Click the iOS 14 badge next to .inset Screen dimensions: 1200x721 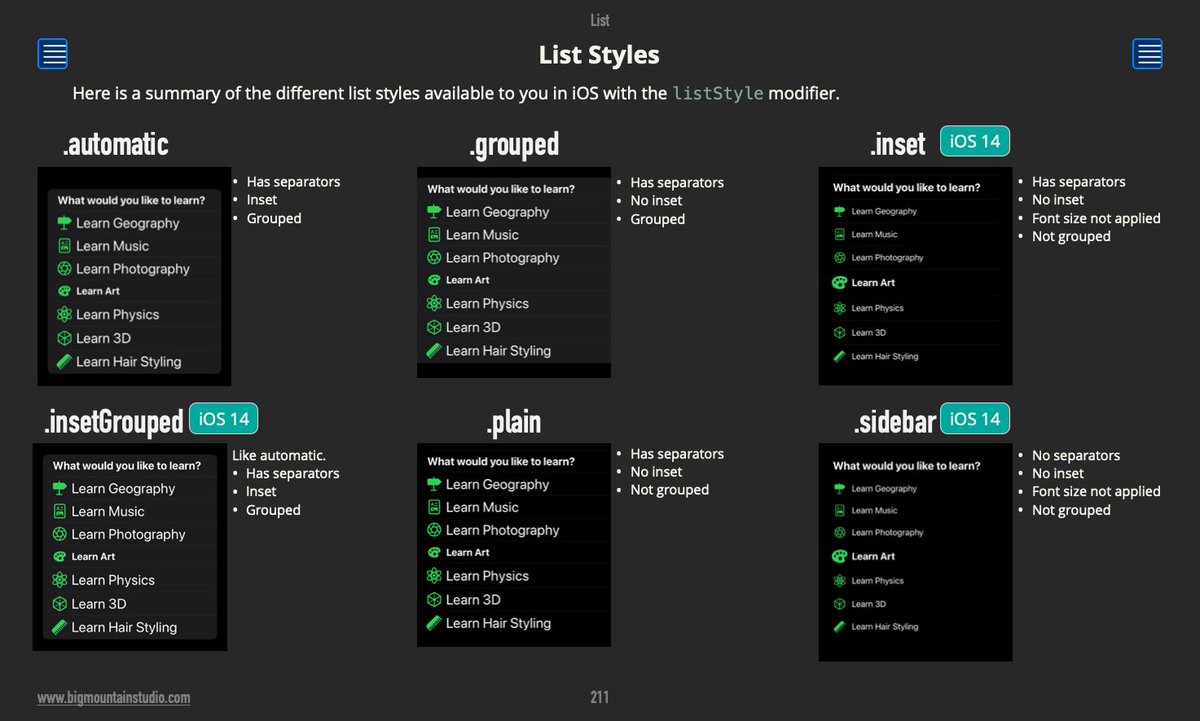(975, 142)
